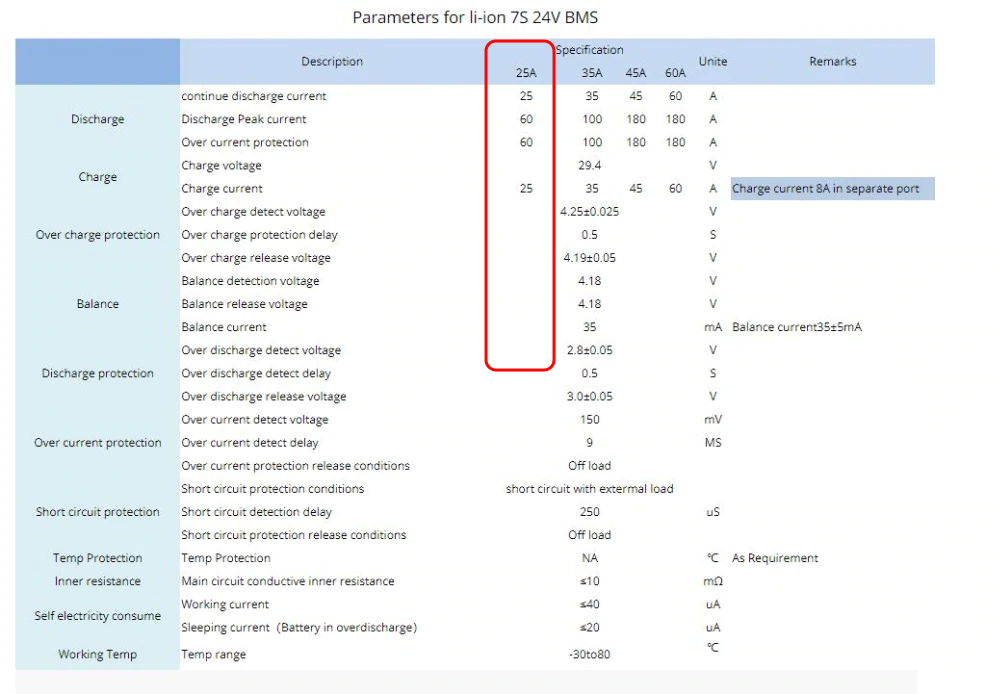Viewport: 1000px width, 694px height.
Task: Click the '≤10' inner resistance value
Action: pos(589,581)
